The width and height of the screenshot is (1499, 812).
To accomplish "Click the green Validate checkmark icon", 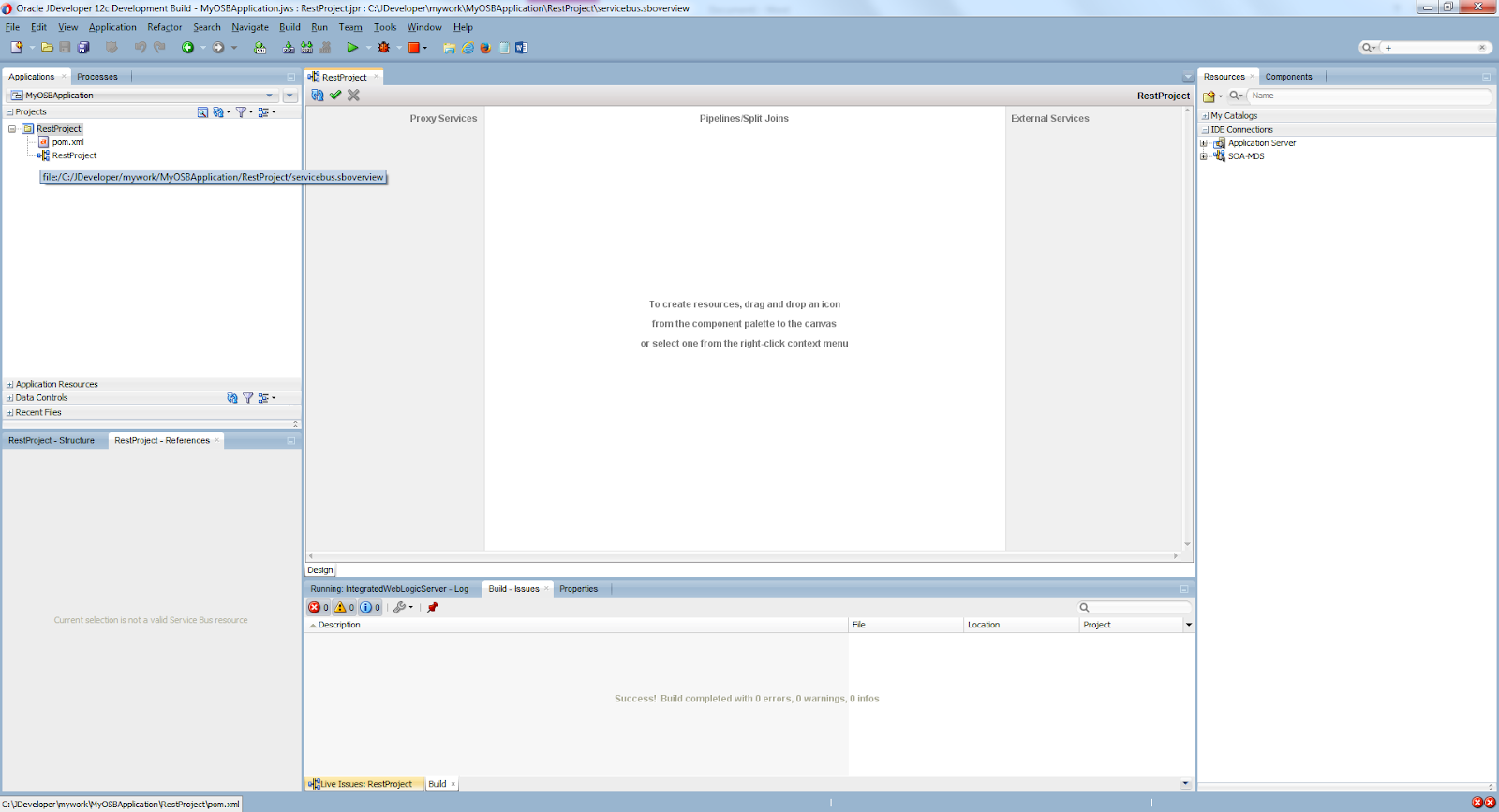I will (x=335, y=95).
